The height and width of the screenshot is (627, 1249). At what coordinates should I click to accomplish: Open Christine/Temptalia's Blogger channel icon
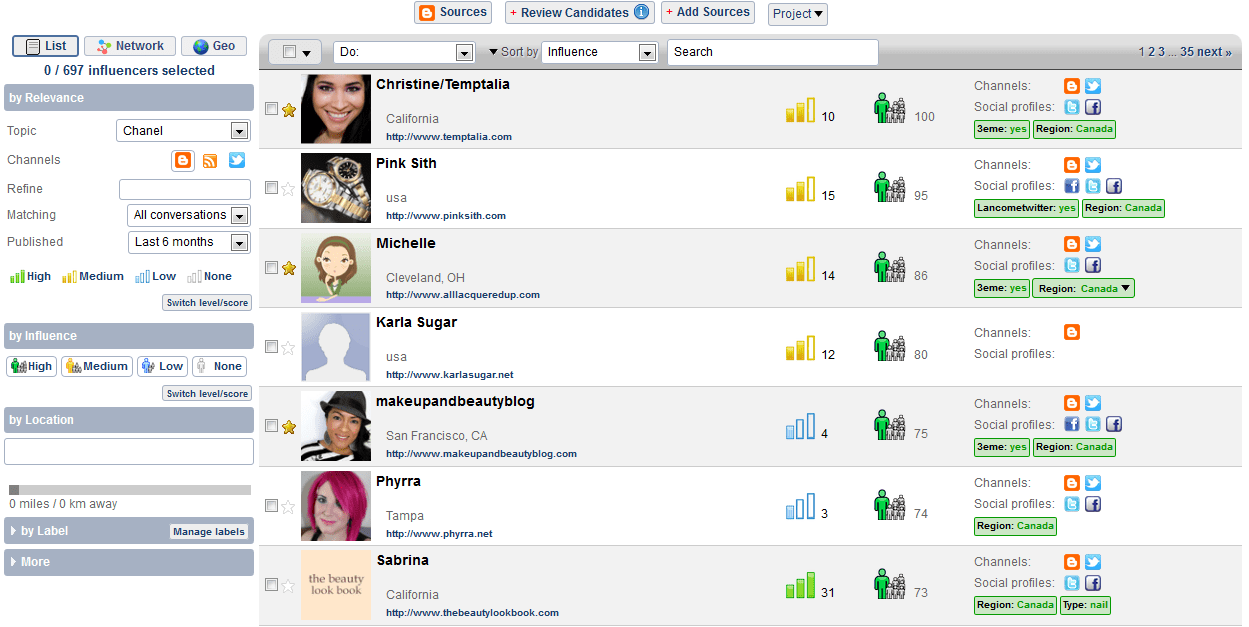[1072, 86]
